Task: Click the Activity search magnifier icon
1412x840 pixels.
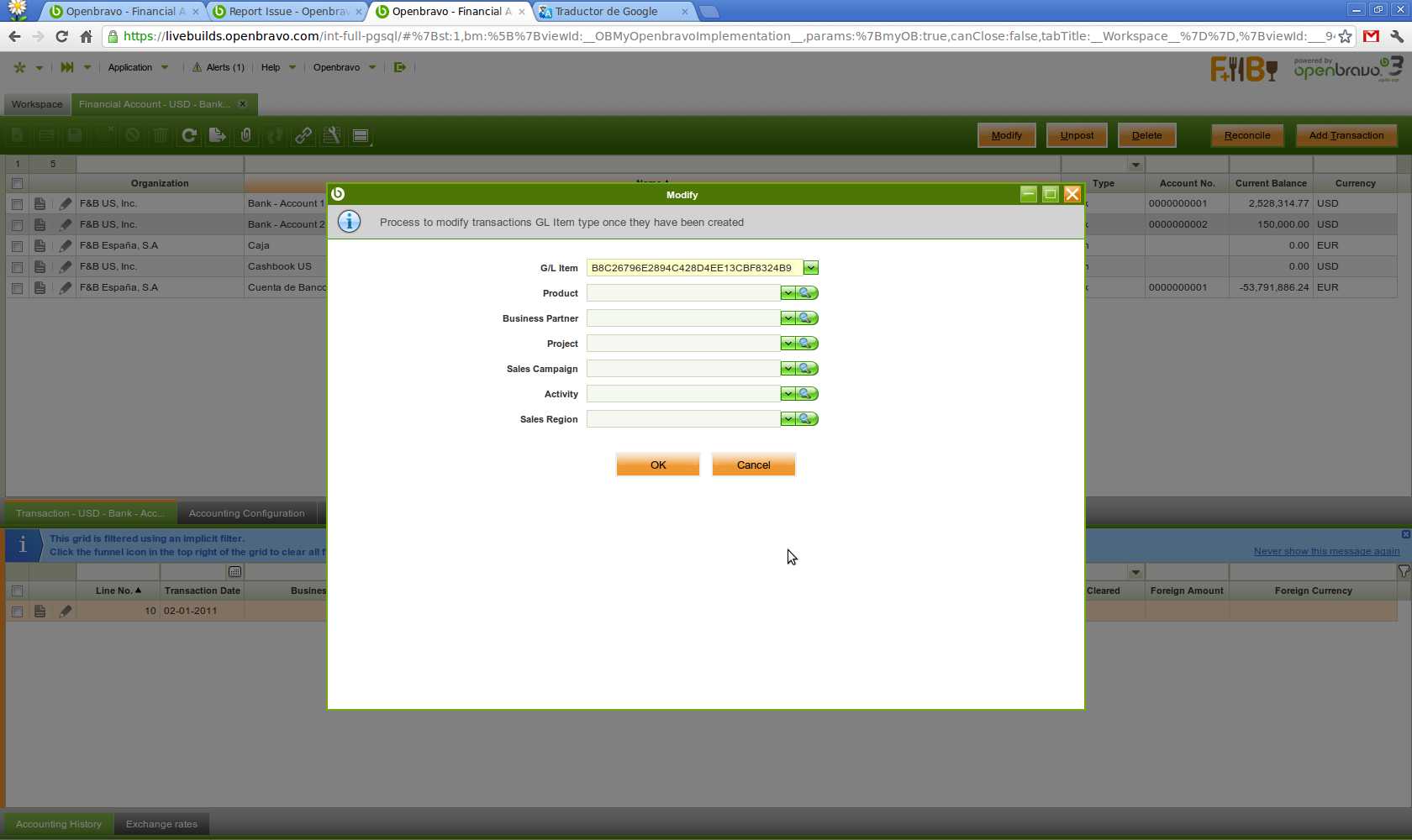Action: 807,394
